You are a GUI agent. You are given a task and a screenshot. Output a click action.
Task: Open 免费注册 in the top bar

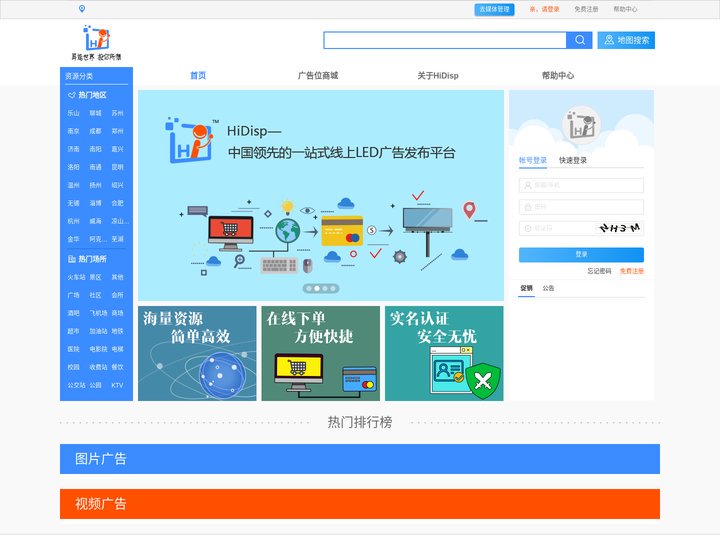(586, 9)
